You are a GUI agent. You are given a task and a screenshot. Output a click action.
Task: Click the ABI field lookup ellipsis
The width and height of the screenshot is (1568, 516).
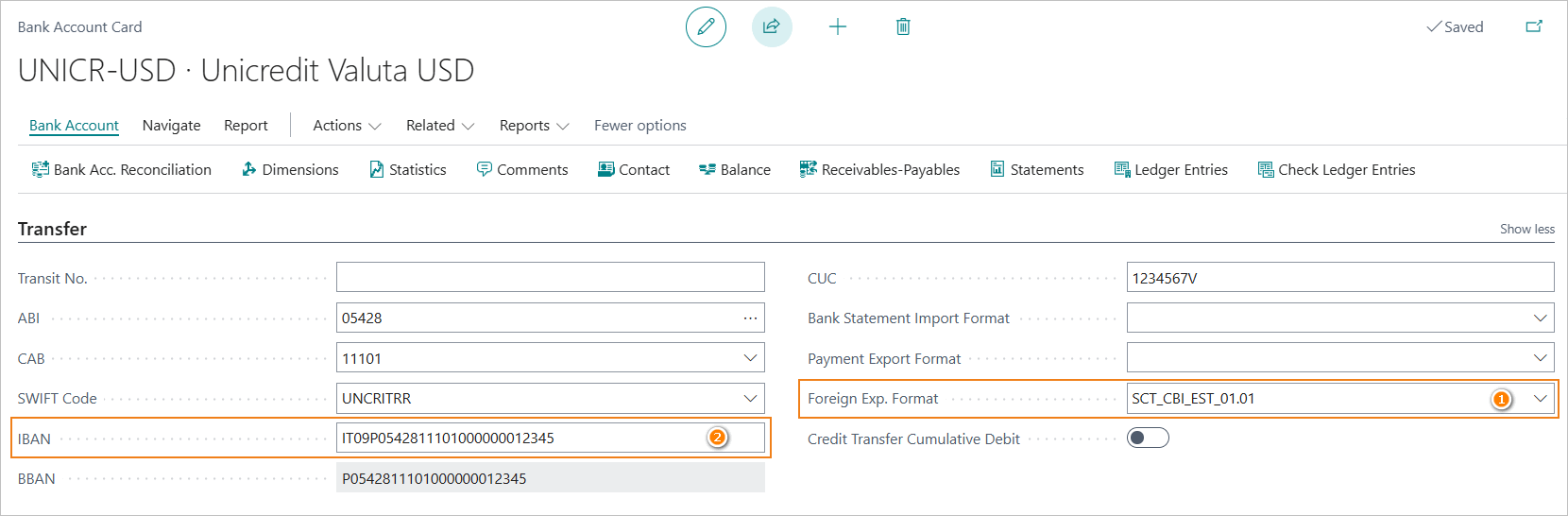pyautogui.click(x=750, y=318)
